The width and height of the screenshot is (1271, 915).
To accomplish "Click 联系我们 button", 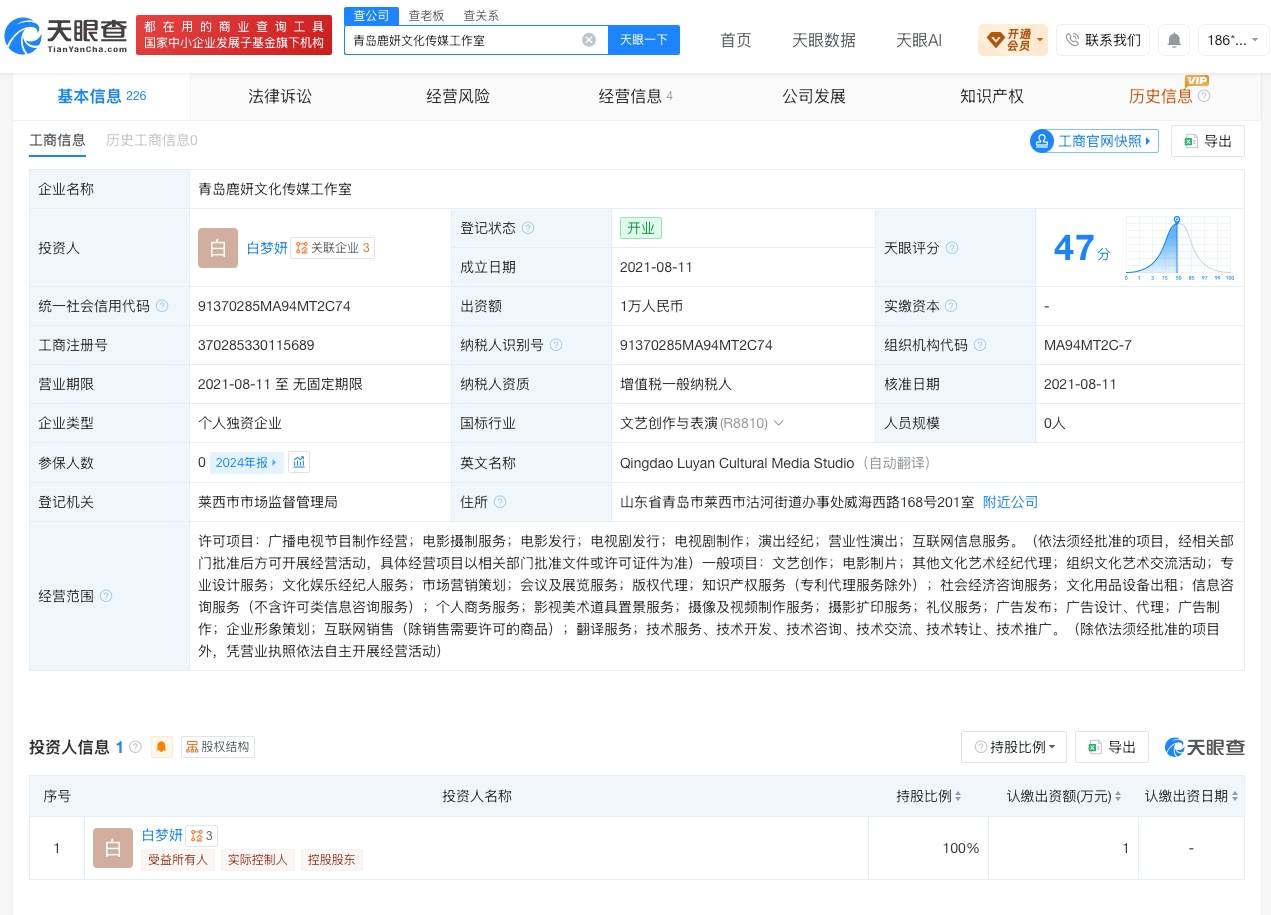I will [x=1103, y=40].
